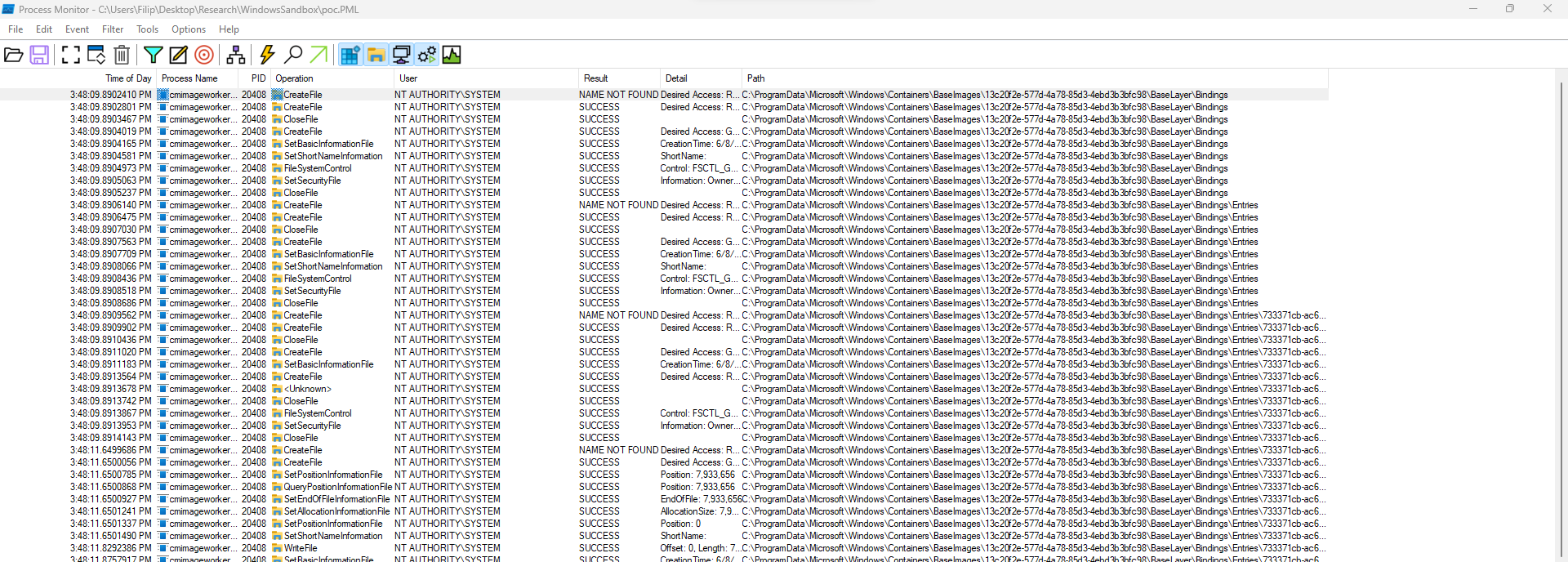Open the Filter menu
The height and width of the screenshot is (562, 1568).
pos(113,29)
